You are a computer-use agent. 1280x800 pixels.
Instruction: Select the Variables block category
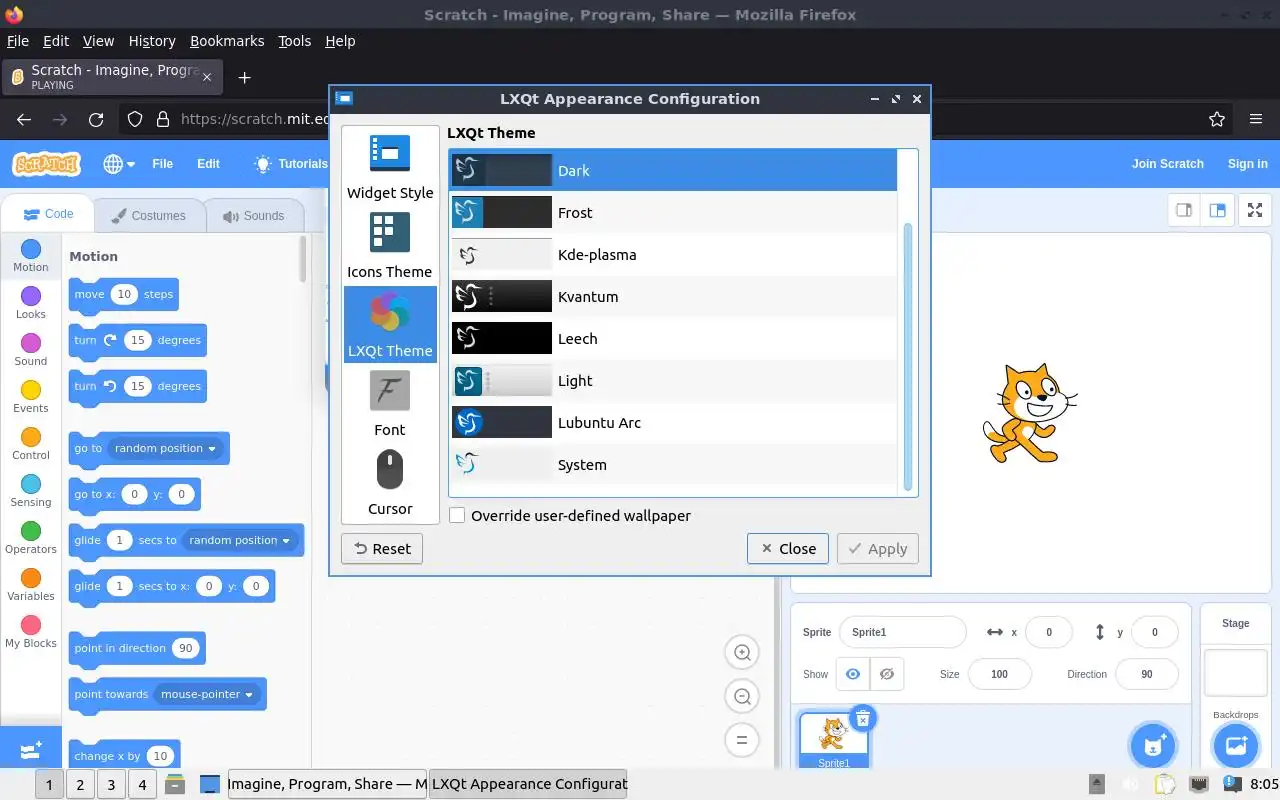[x=31, y=585]
